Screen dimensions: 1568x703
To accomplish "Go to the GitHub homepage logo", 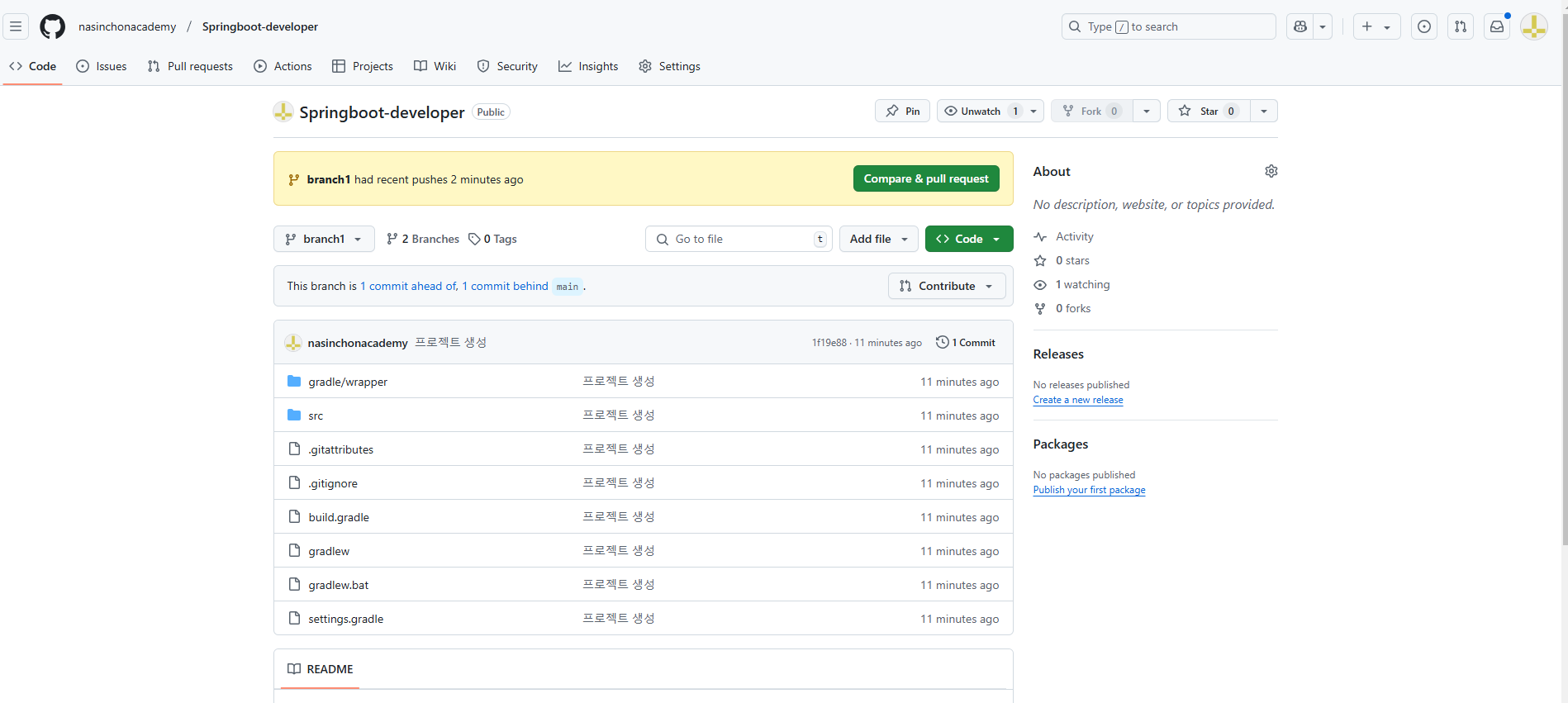I will tap(52, 26).
